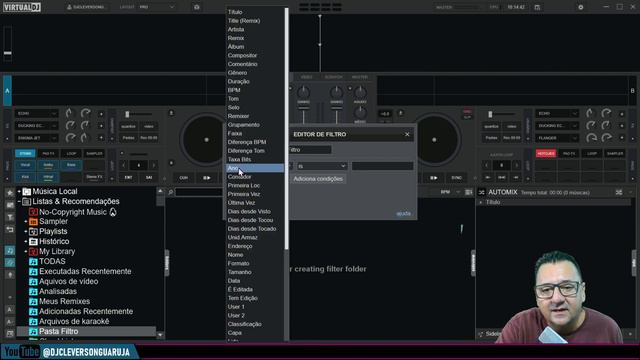The image size is (640, 360).
Task: Expand the Sampler tree node
Action: [x=26, y=222]
